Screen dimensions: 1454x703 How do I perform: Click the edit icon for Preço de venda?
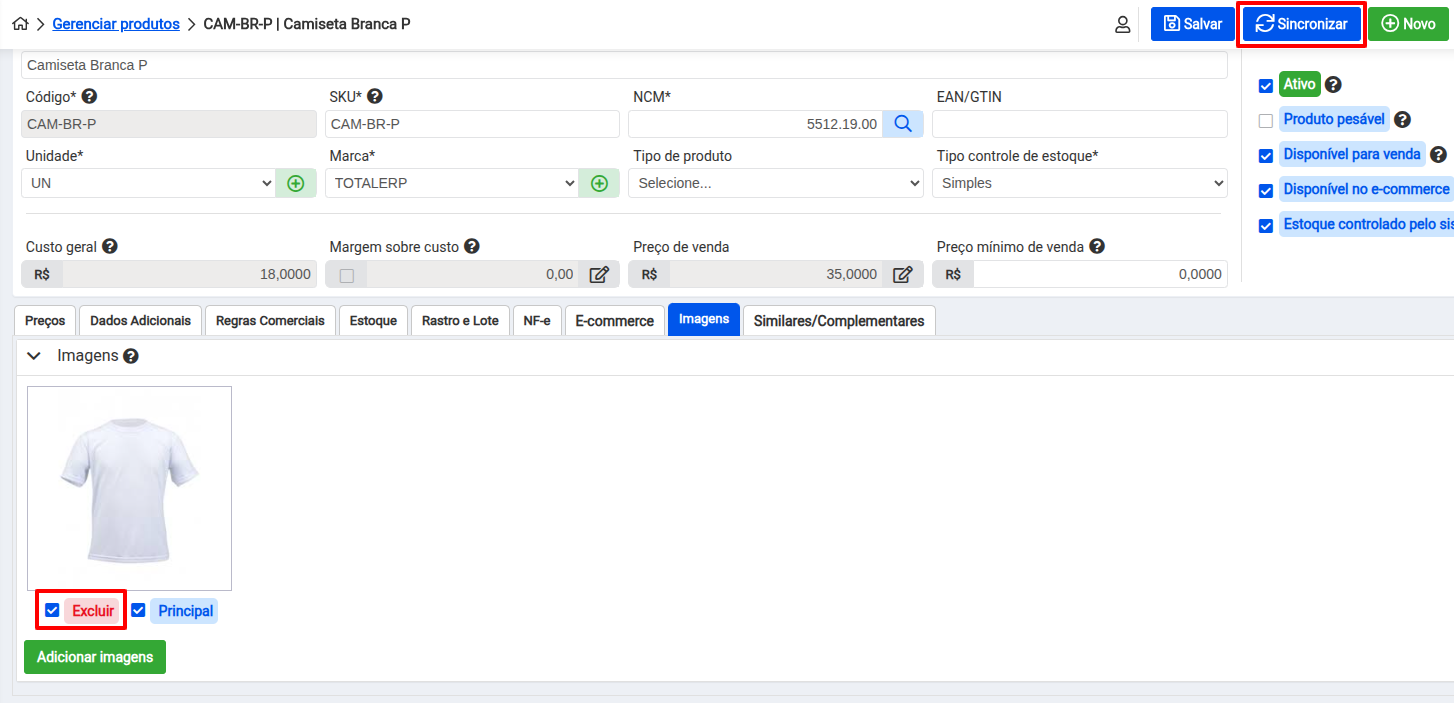tap(902, 274)
